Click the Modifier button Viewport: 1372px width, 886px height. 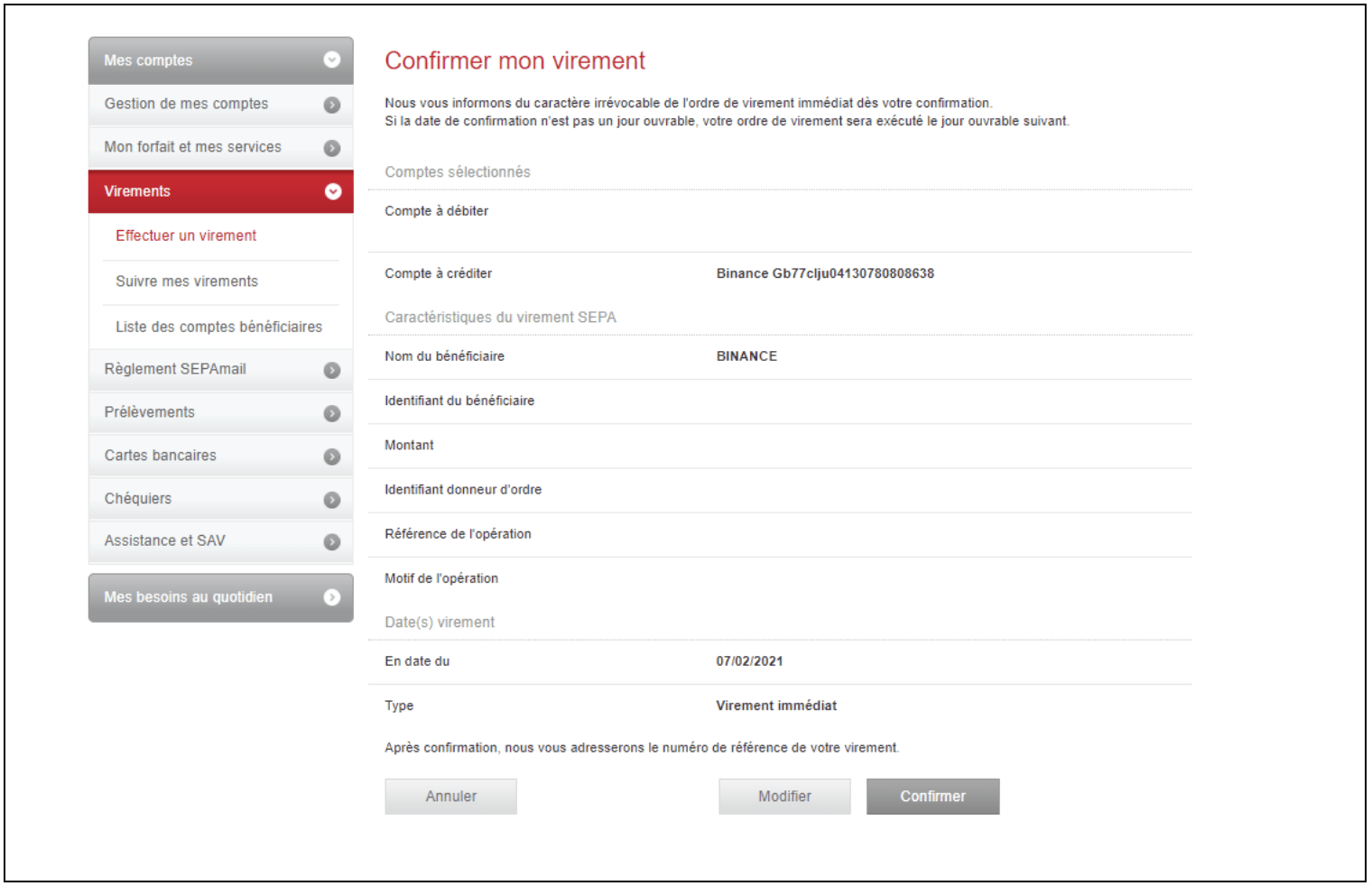784,797
